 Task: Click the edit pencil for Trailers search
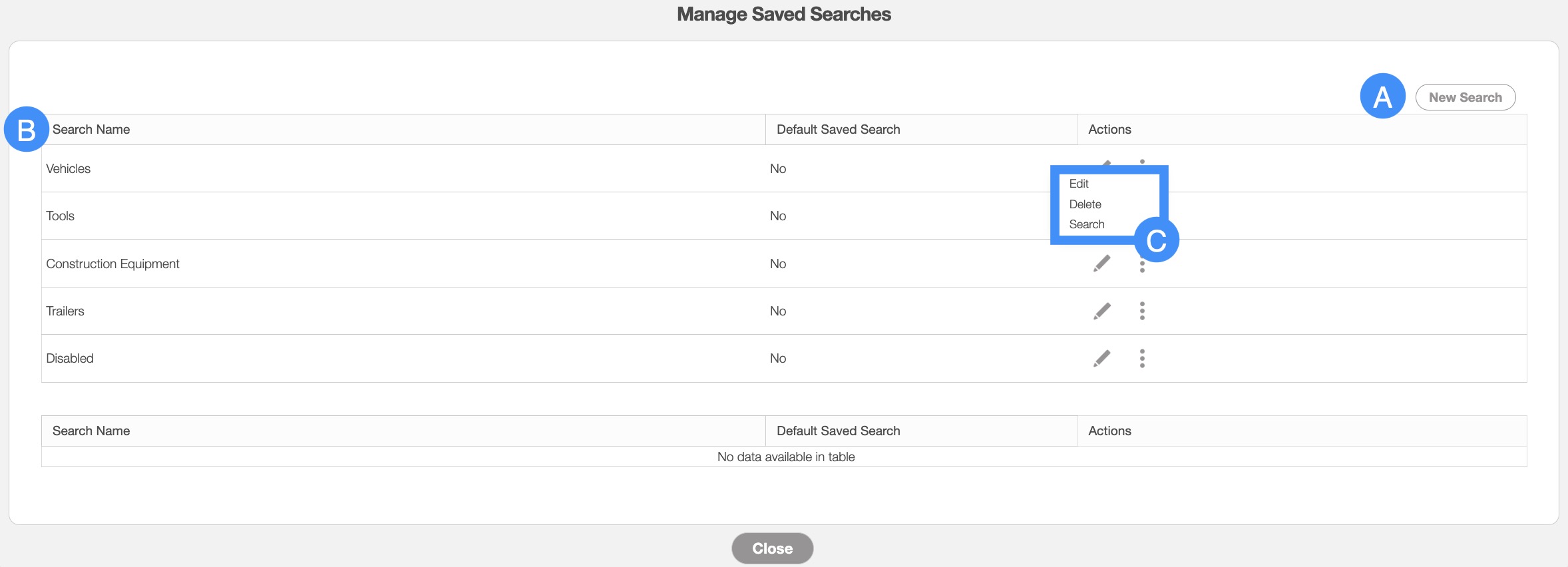[x=1102, y=311]
